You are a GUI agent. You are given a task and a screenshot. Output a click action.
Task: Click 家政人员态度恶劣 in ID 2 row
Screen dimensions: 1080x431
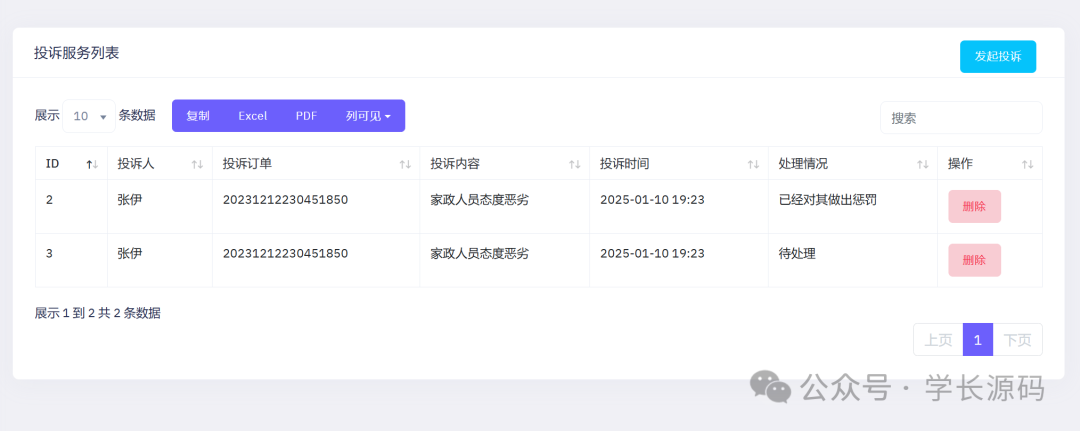pyautogui.click(x=479, y=200)
